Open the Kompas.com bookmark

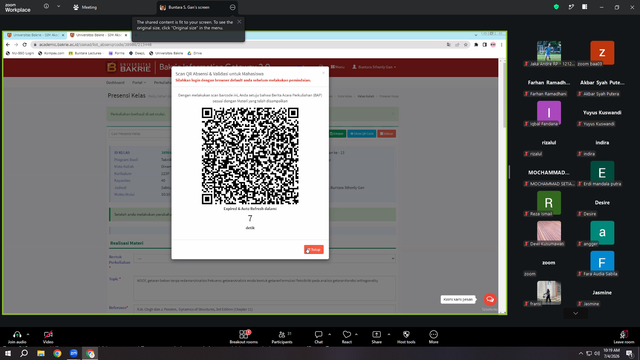pos(51,53)
